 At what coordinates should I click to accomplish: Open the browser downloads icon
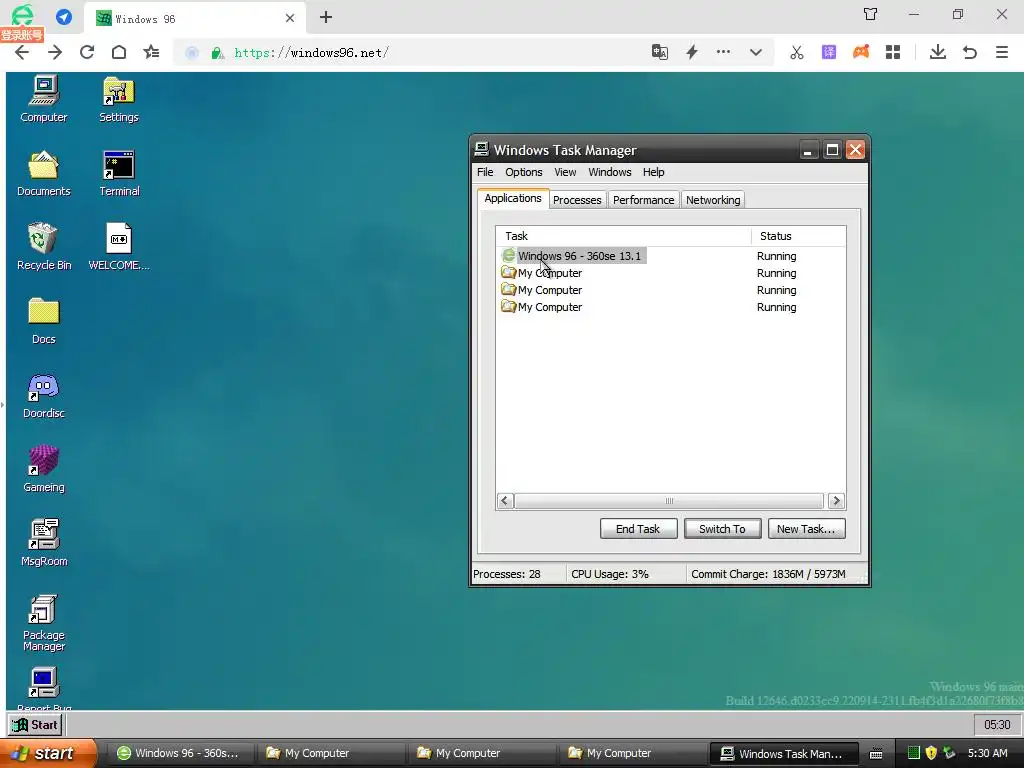(x=938, y=52)
